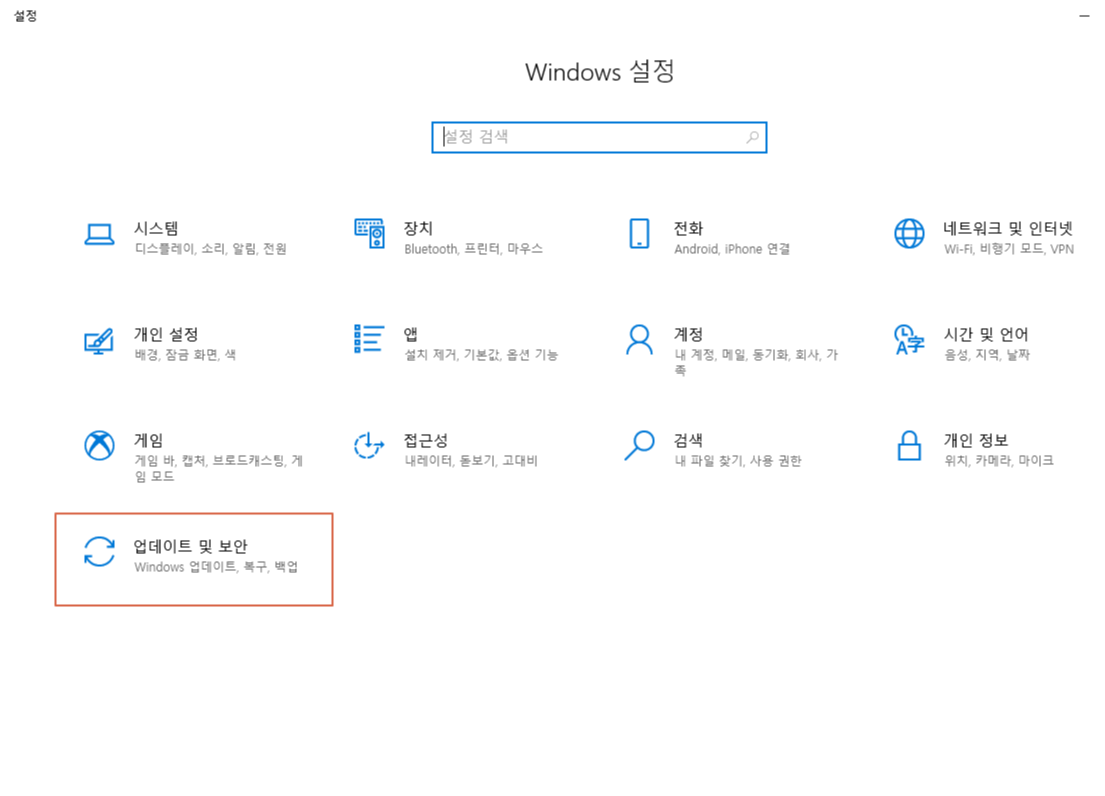Open the highlighted 업데이트 및 보안 tile
The width and height of the screenshot is (1105, 796).
[x=196, y=558]
